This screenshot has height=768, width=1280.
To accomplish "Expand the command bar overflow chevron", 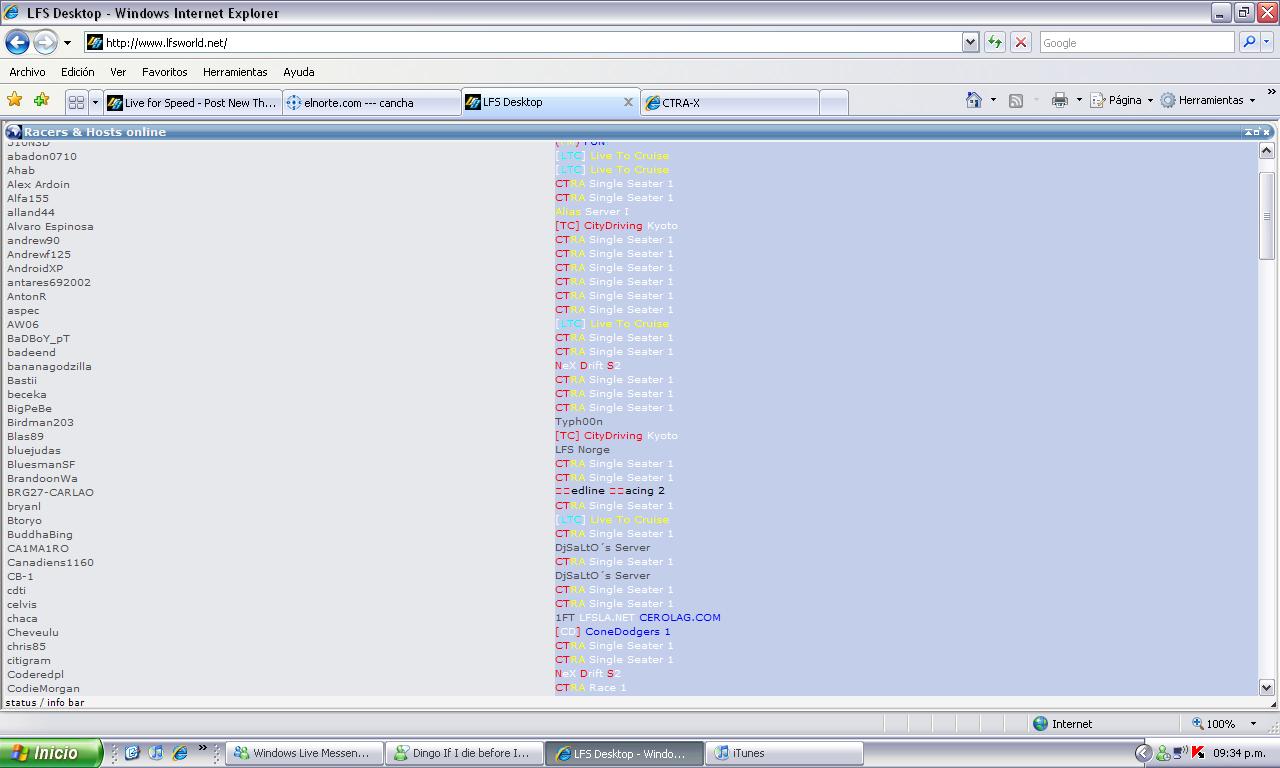I will (1271, 93).
